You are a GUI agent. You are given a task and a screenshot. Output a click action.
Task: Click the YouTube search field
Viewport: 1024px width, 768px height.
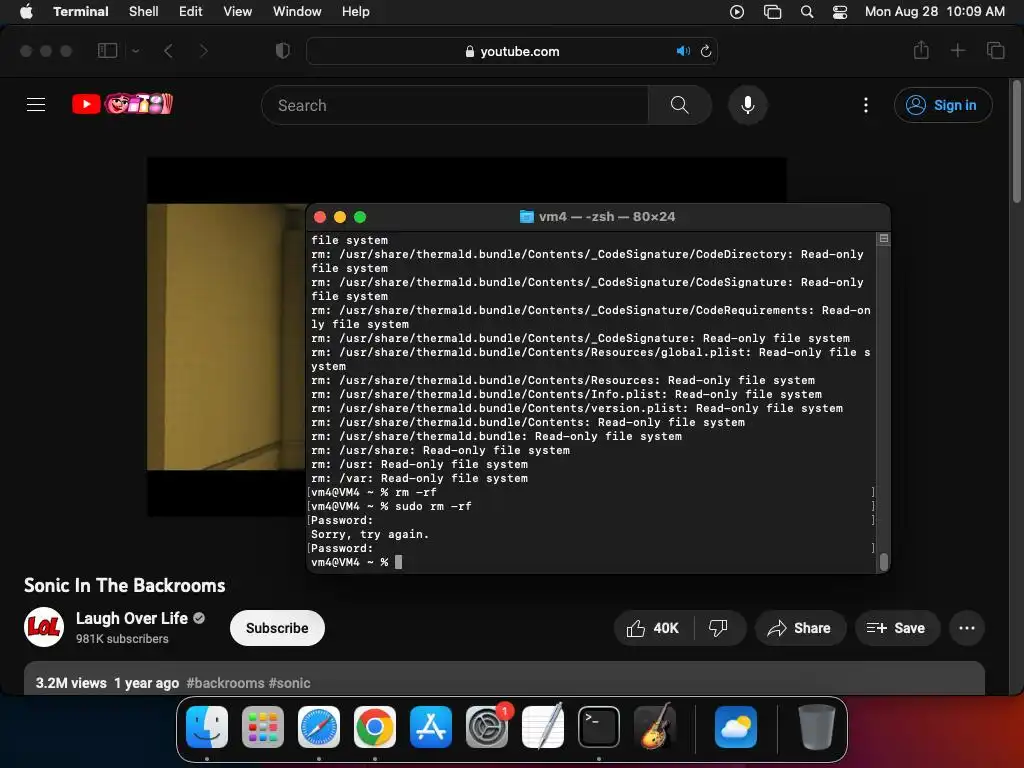tap(455, 105)
